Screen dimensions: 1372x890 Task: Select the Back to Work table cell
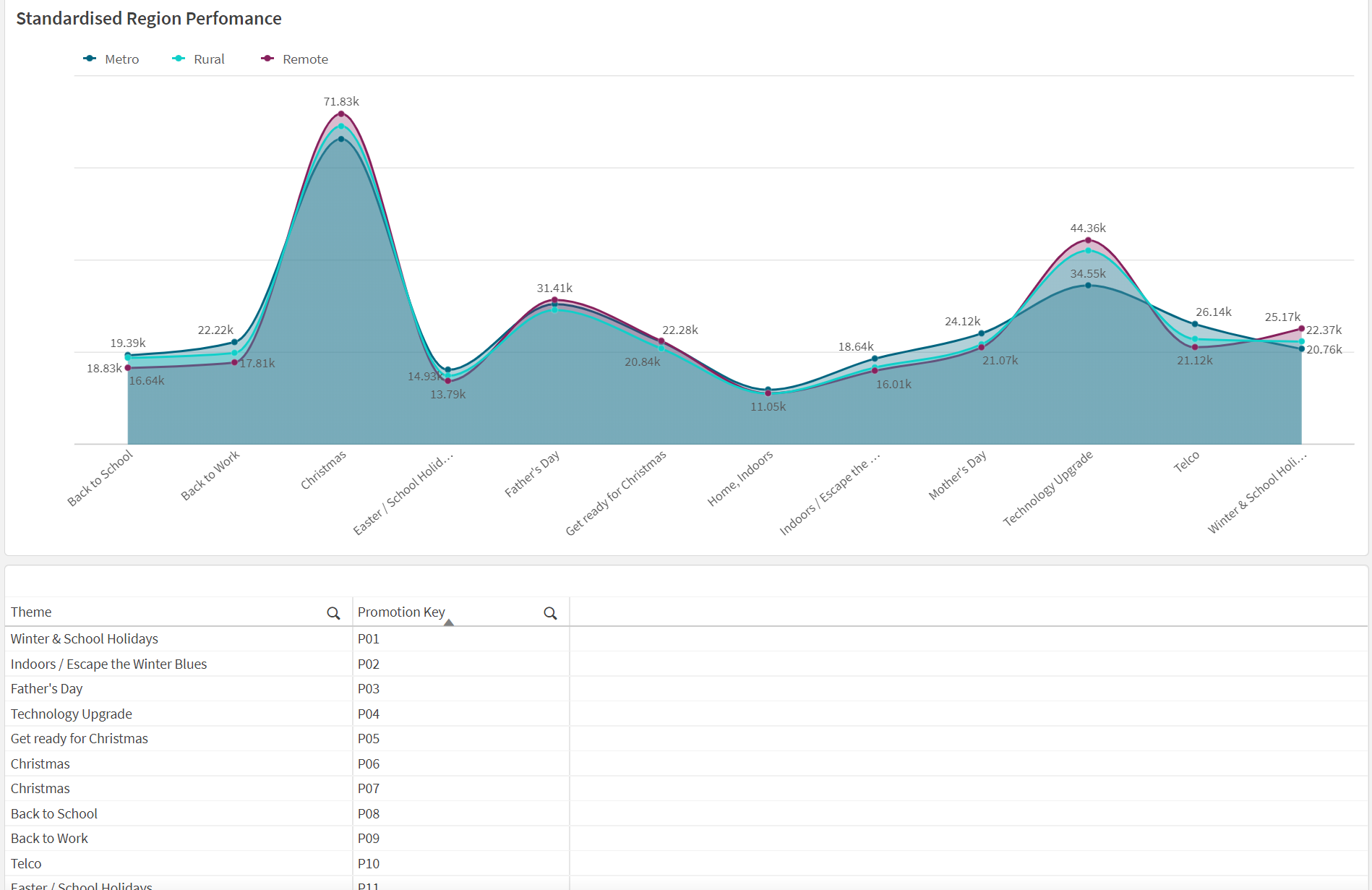tap(49, 839)
